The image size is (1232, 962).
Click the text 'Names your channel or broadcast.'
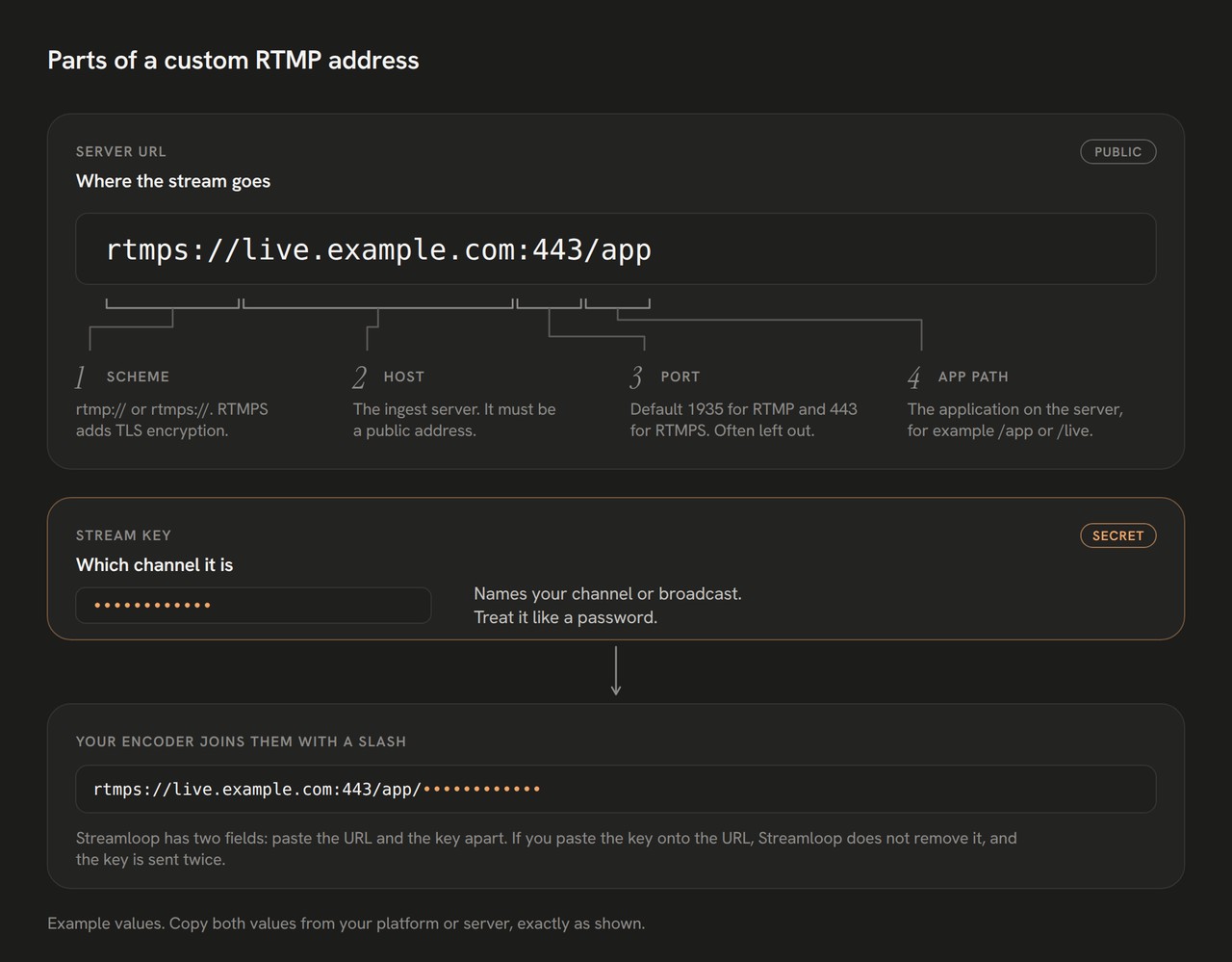click(607, 594)
